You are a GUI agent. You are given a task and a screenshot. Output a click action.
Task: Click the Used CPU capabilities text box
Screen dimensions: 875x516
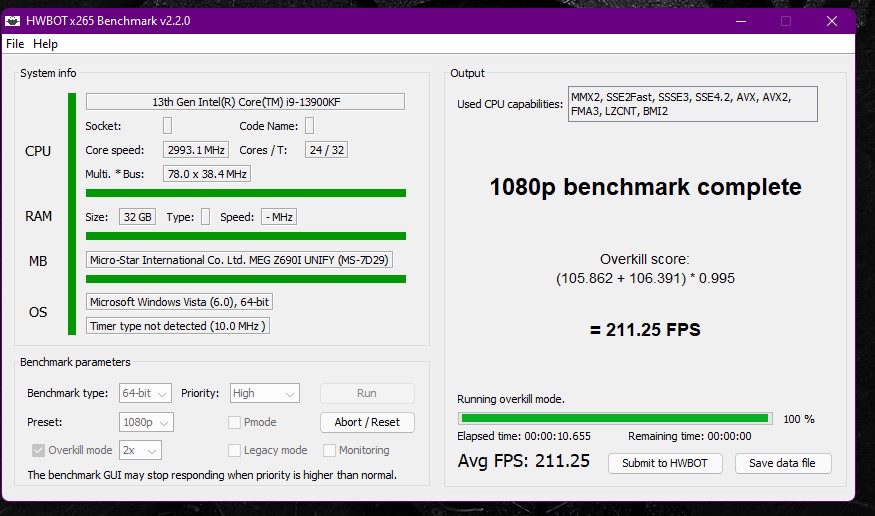pyautogui.click(x=693, y=104)
